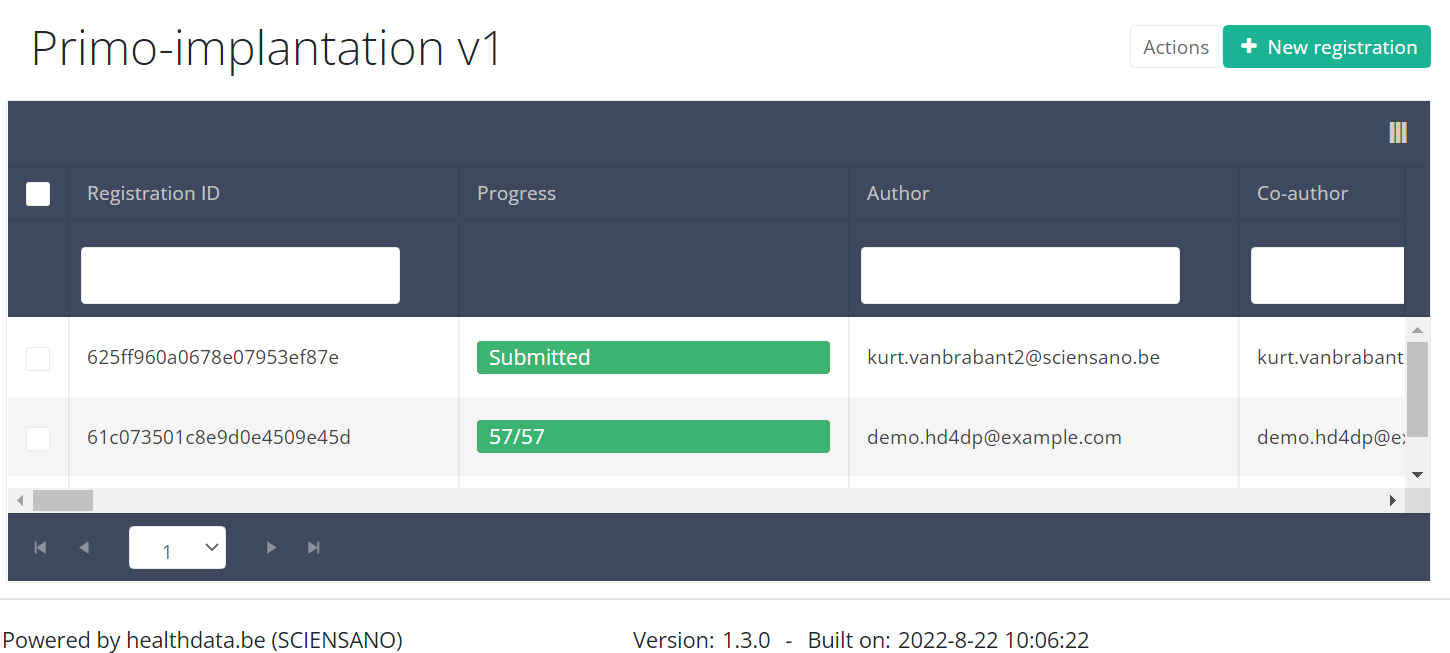
Task: Click the Author filter input box
Action: [x=1020, y=276]
